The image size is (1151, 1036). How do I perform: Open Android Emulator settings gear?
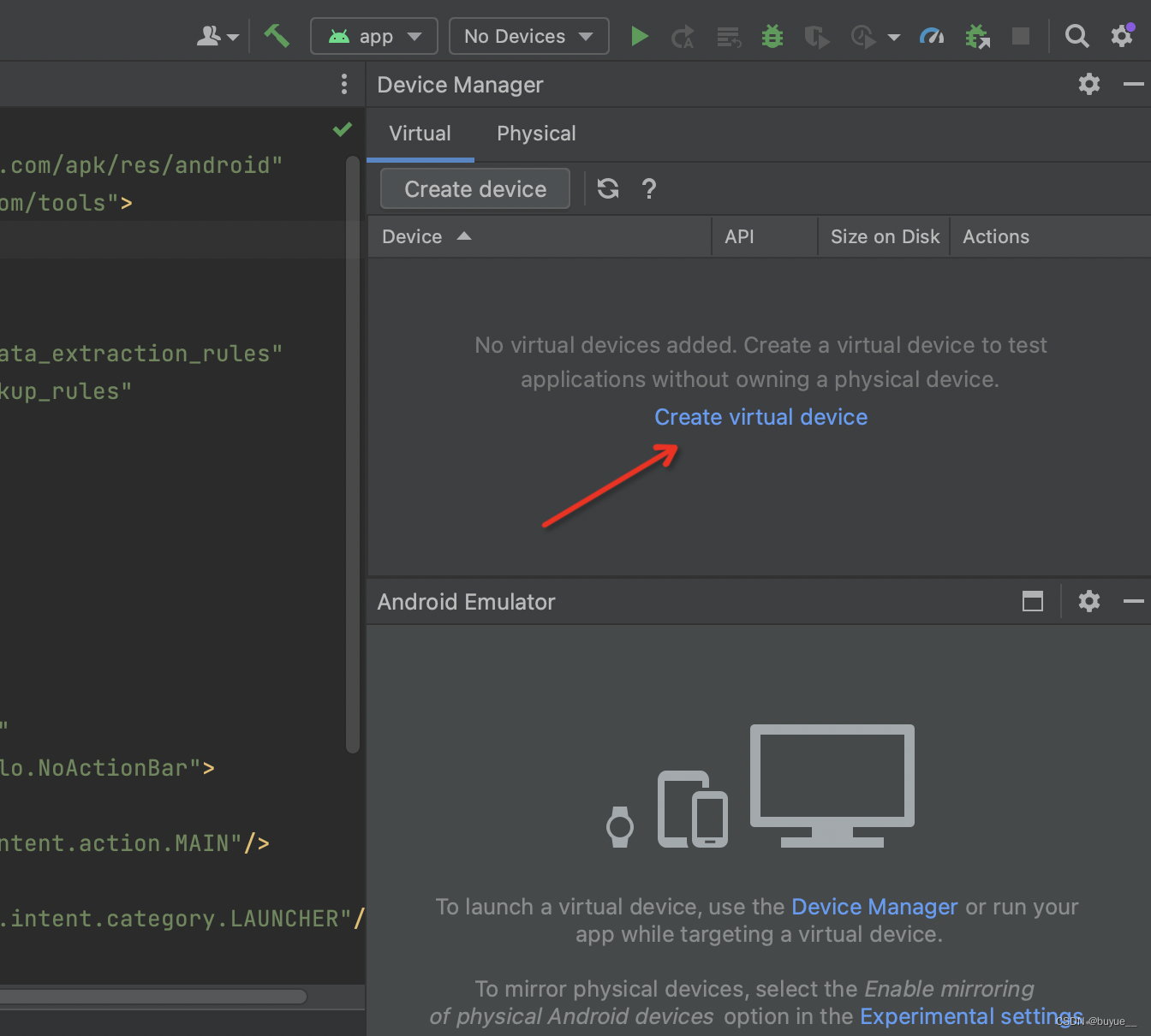[1089, 601]
